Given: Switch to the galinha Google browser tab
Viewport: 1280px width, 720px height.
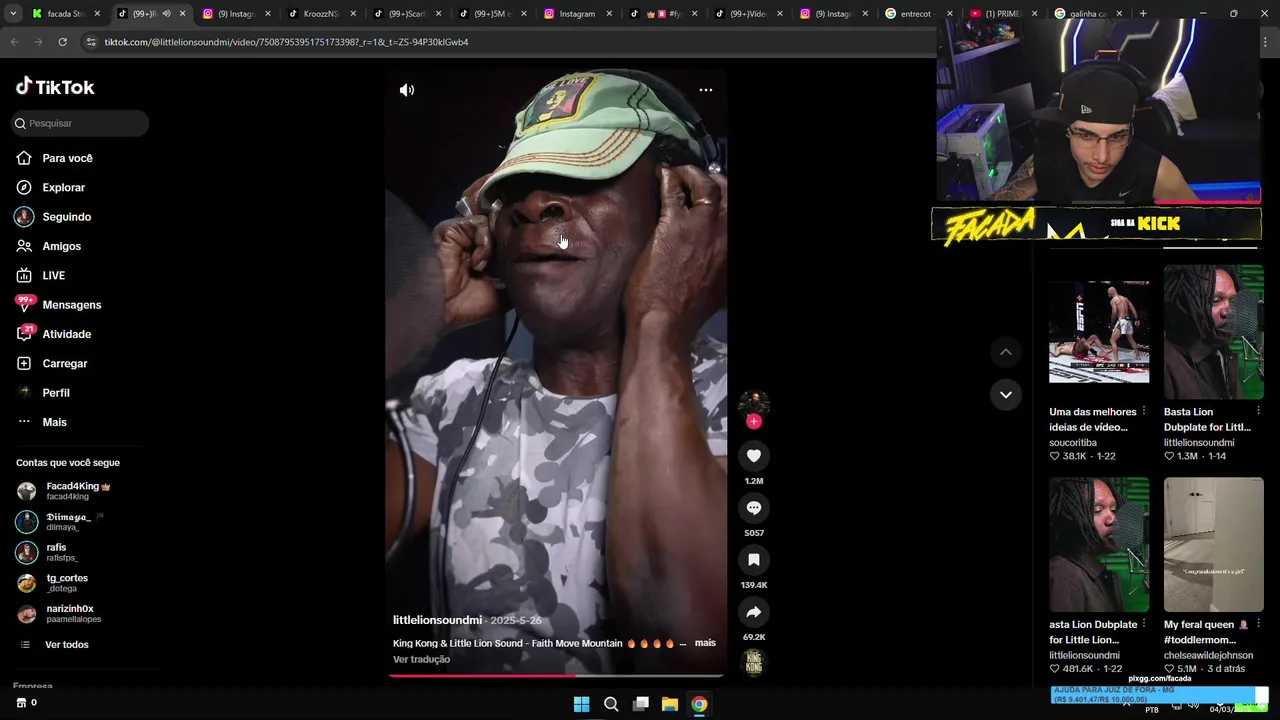Looking at the screenshot, I should (1088, 14).
